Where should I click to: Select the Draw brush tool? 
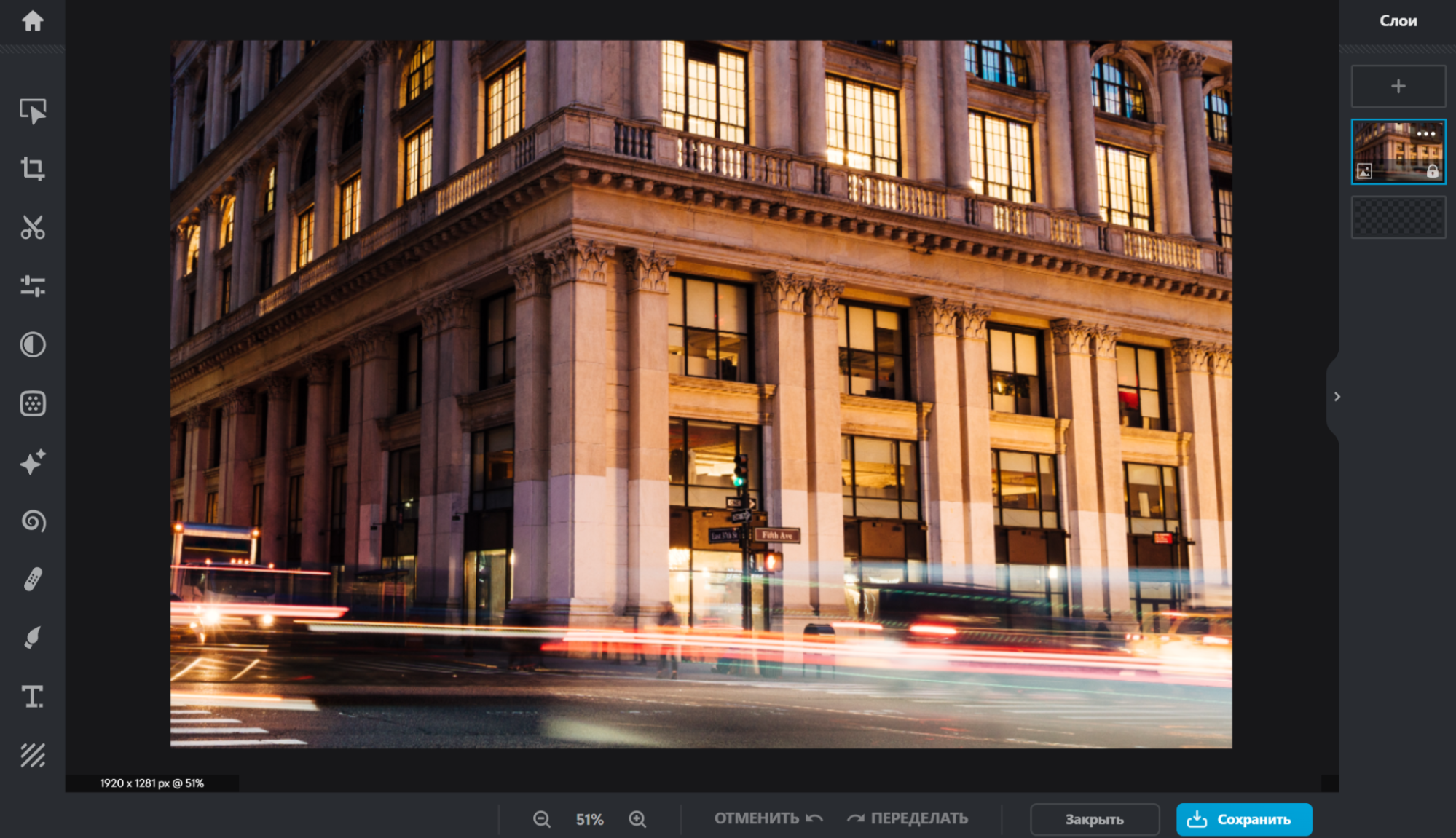(x=32, y=638)
